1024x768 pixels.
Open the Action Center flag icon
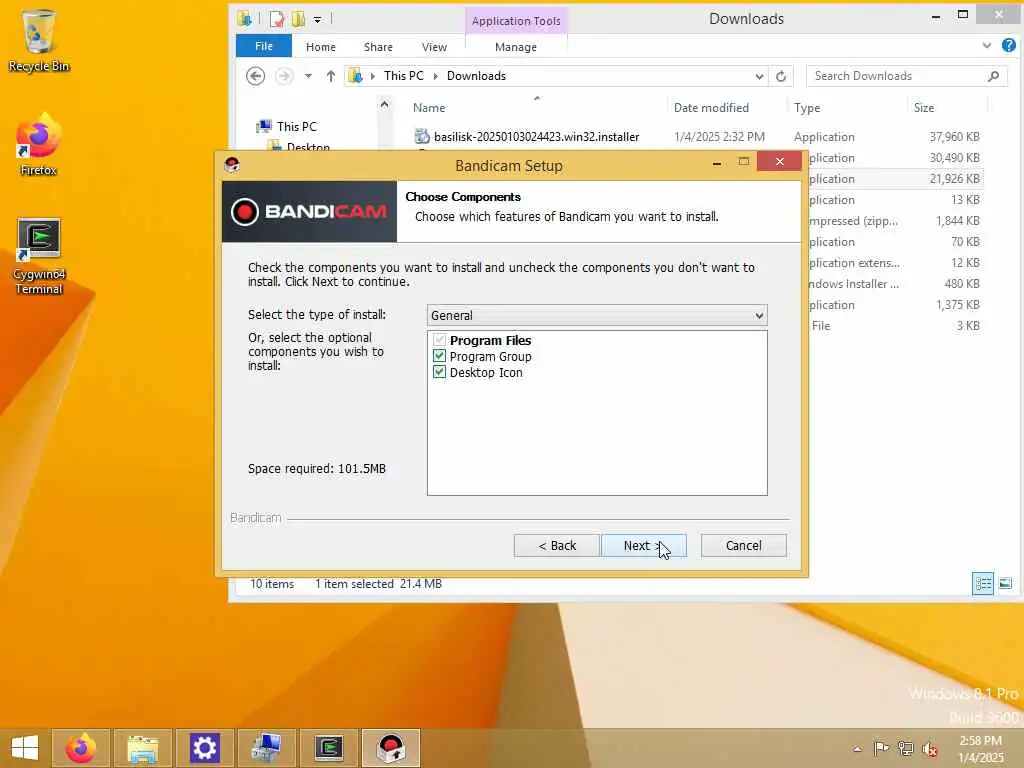coord(881,749)
